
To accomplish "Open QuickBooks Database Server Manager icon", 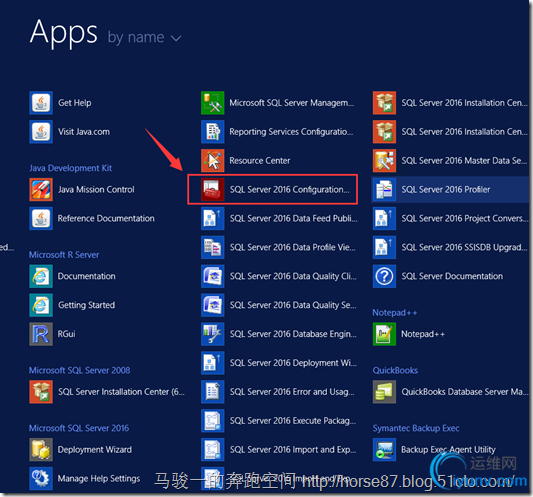I will point(384,392).
